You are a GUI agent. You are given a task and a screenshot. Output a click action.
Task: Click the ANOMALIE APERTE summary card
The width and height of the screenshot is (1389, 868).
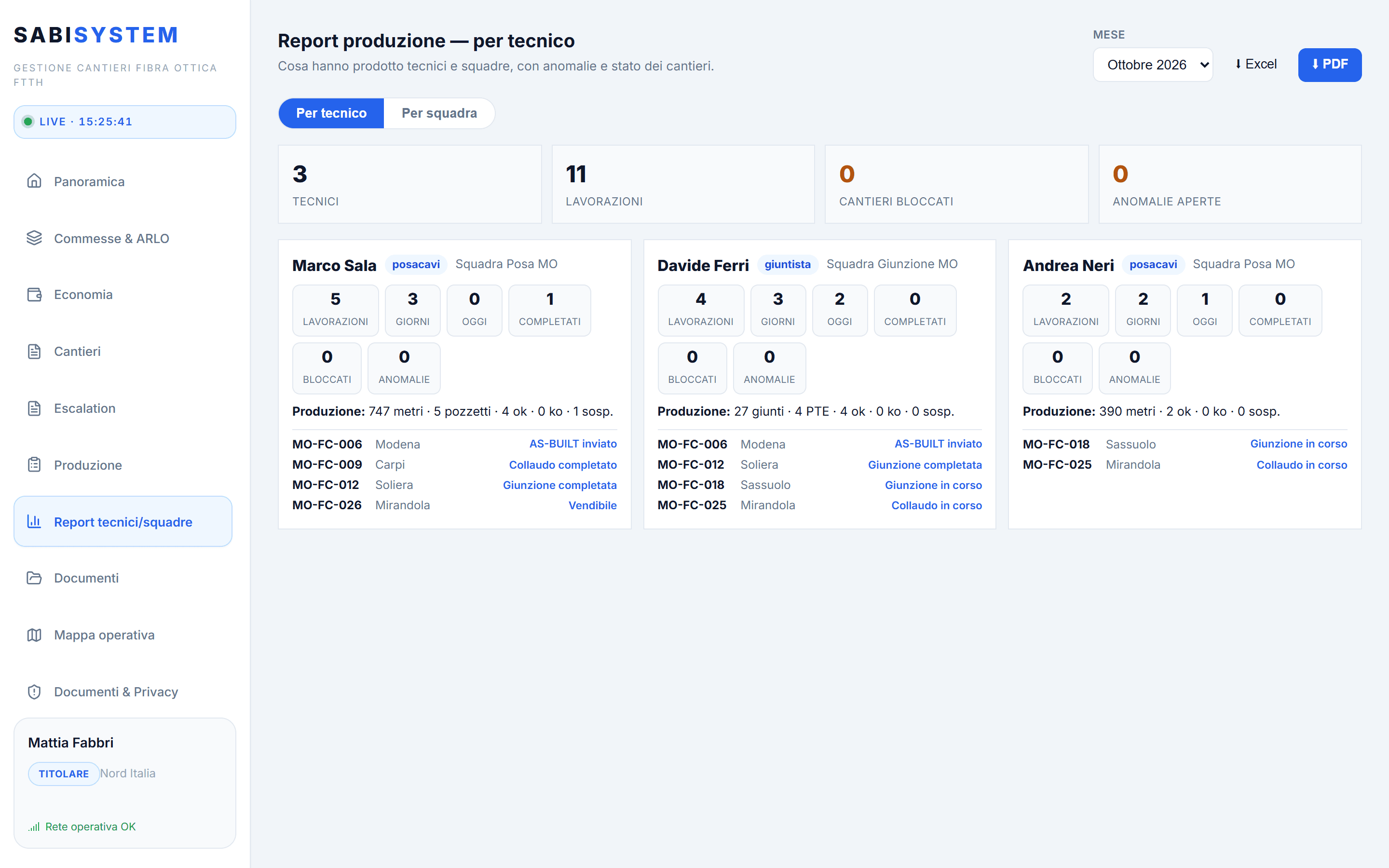point(1229,184)
